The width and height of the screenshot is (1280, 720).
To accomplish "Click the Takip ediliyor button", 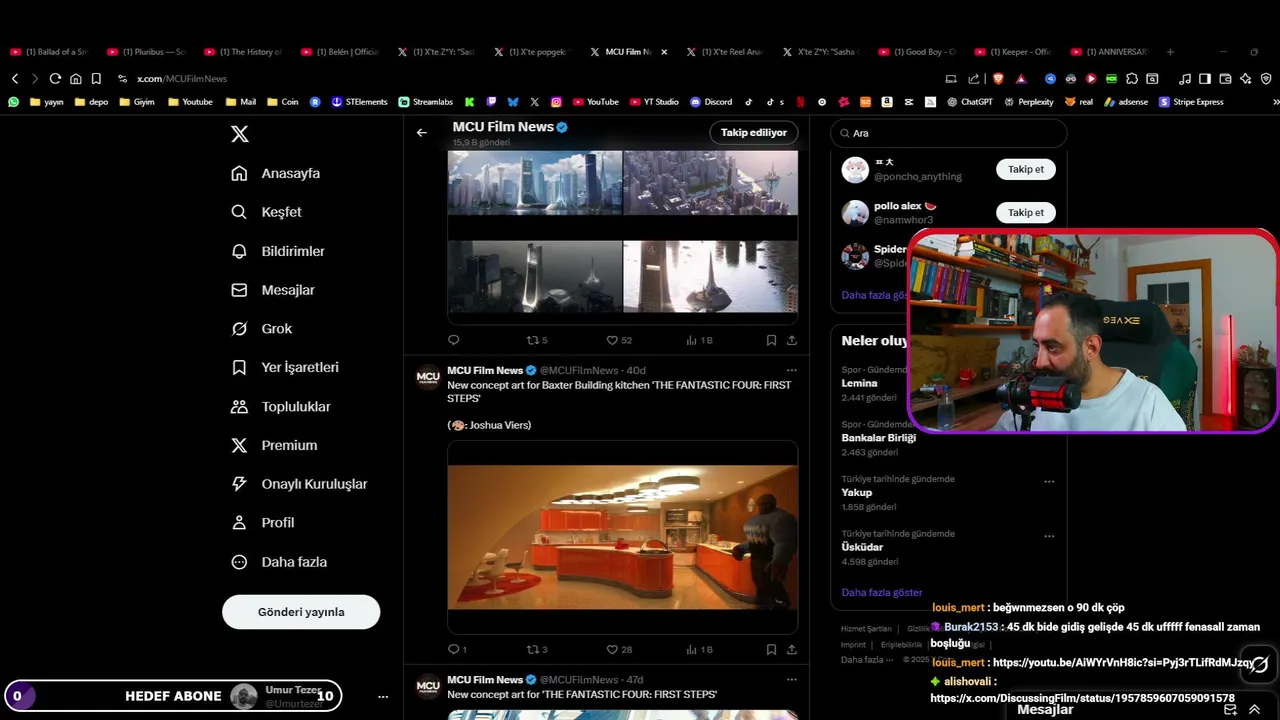I will coord(754,132).
